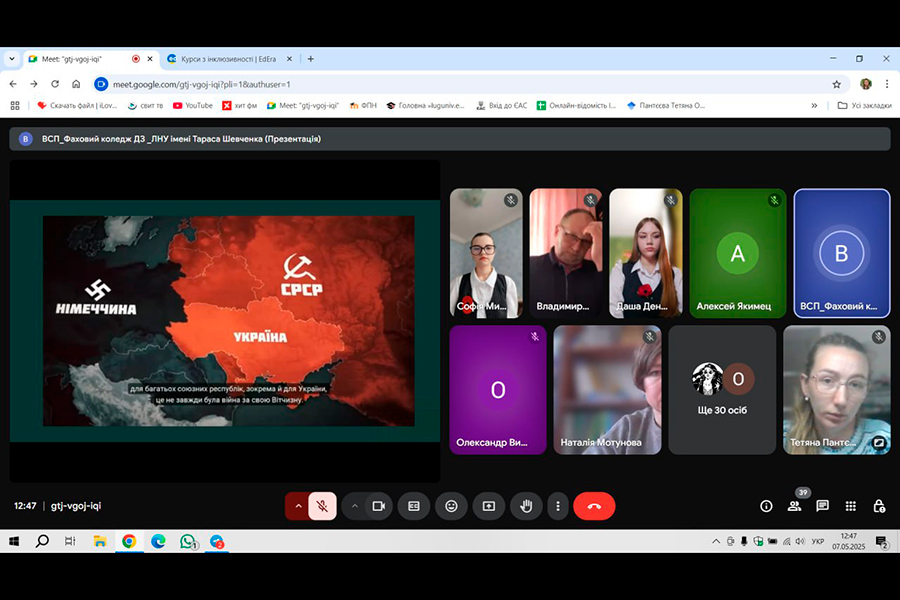Select the Даша Ден... participant tile

coord(646,253)
